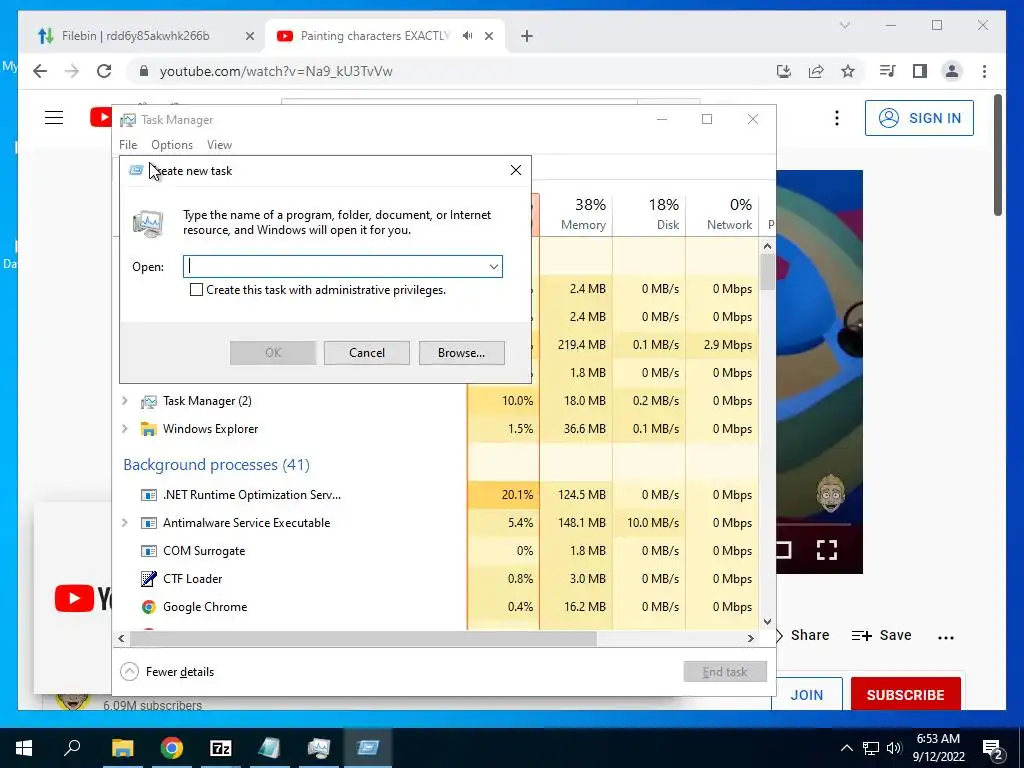Open more actions ellipsis under video
This screenshot has height=768, width=1024.
[946, 637]
